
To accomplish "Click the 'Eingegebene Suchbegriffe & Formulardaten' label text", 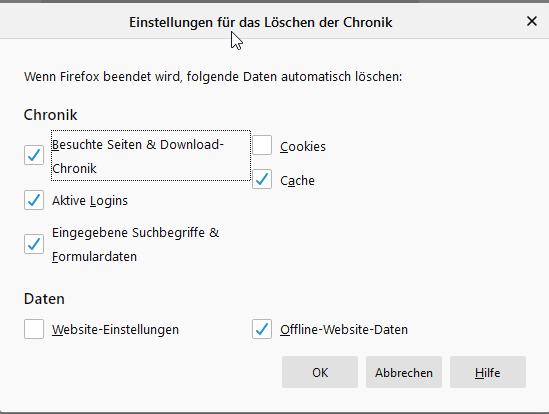I will pos(135,244).
